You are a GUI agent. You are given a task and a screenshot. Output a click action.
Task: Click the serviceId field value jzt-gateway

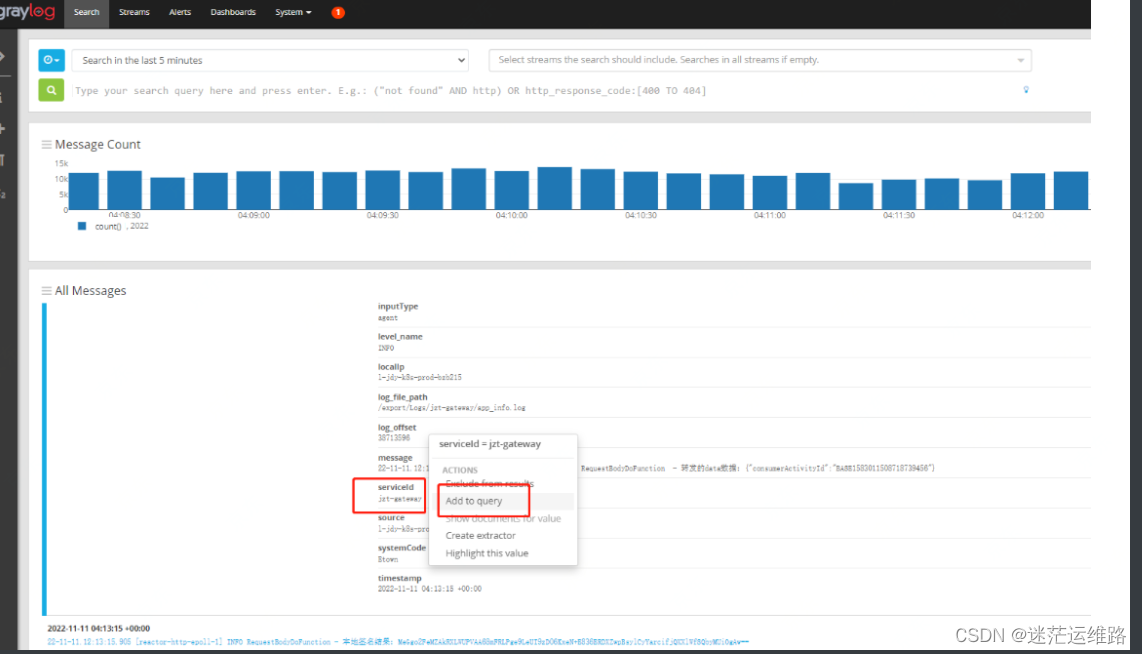[x=399, y=500]
